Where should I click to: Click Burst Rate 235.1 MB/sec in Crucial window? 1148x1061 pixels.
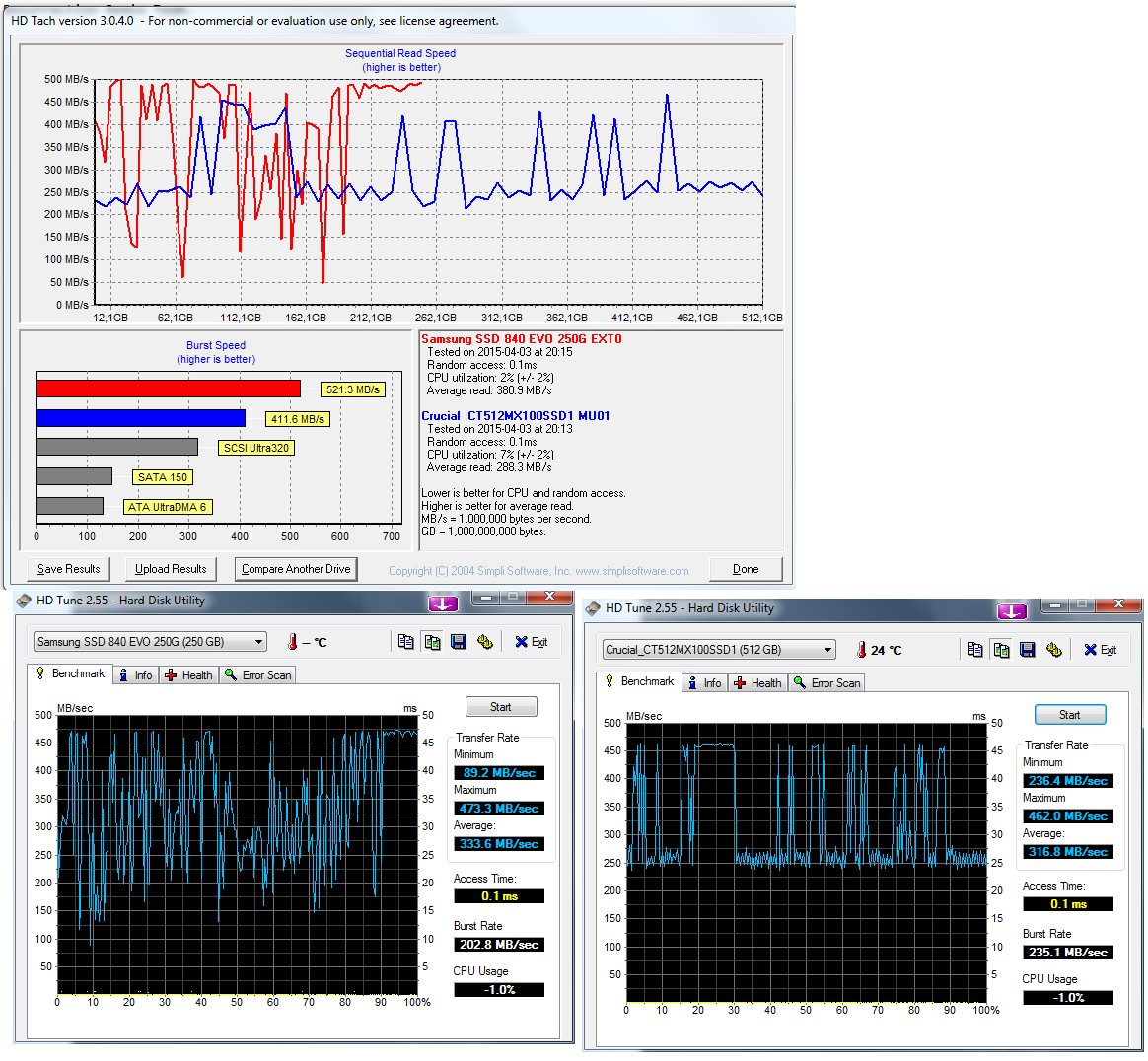coord(1068,953)
